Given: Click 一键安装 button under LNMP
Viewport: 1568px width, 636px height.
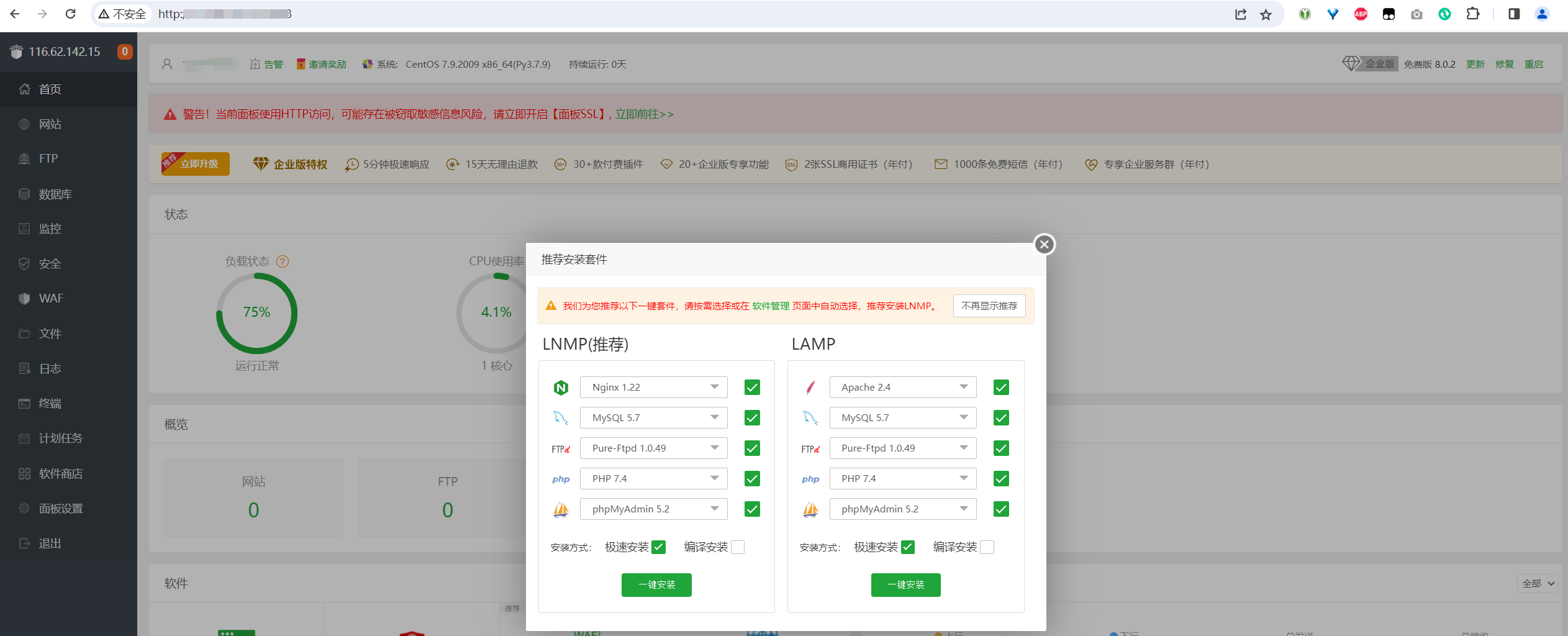Looking at the screenshot, I should pos(656,585).
